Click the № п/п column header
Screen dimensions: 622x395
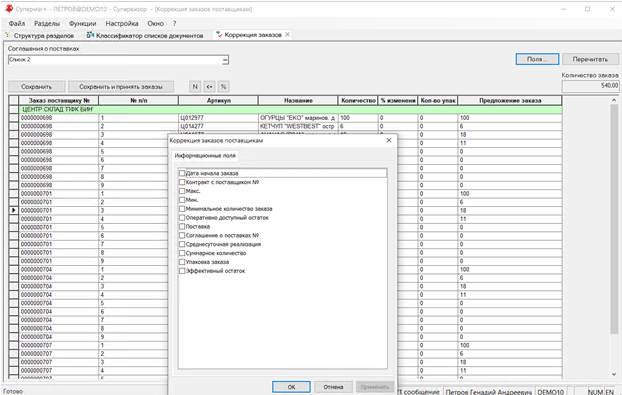tap(138, 100)
